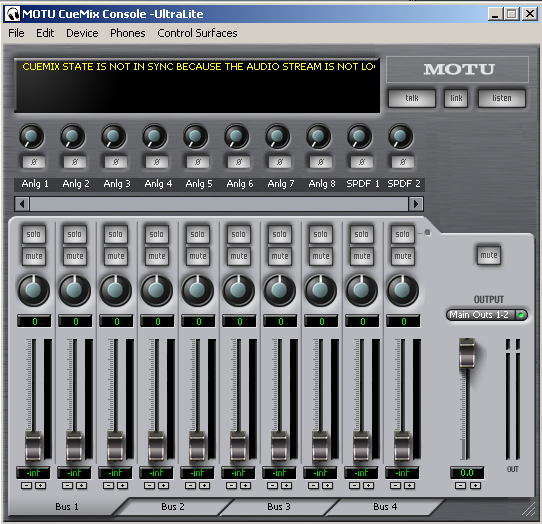Click the SPDF 2 trim knob
The image size is (542, 524).
tap(401, 137)
